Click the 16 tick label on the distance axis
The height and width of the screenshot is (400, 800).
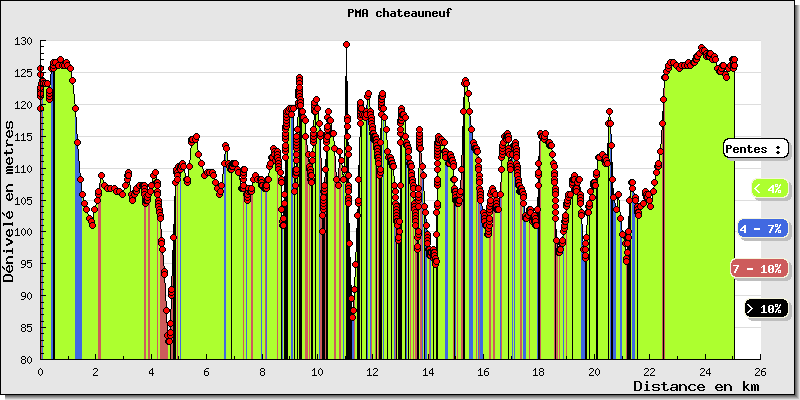pyautogui.click(x=484, y=371)
